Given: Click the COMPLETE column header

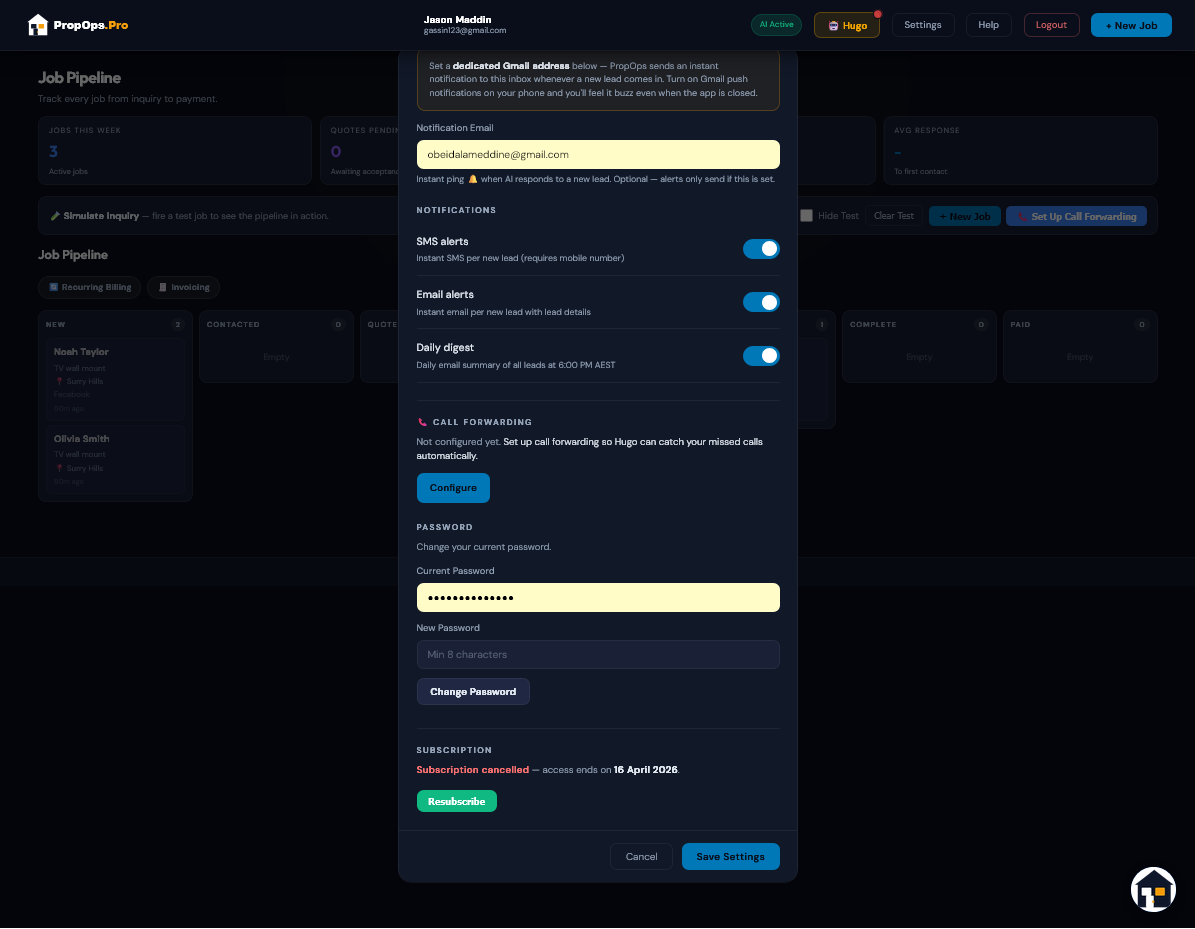Looking at the screenshot, I should 873,325.
